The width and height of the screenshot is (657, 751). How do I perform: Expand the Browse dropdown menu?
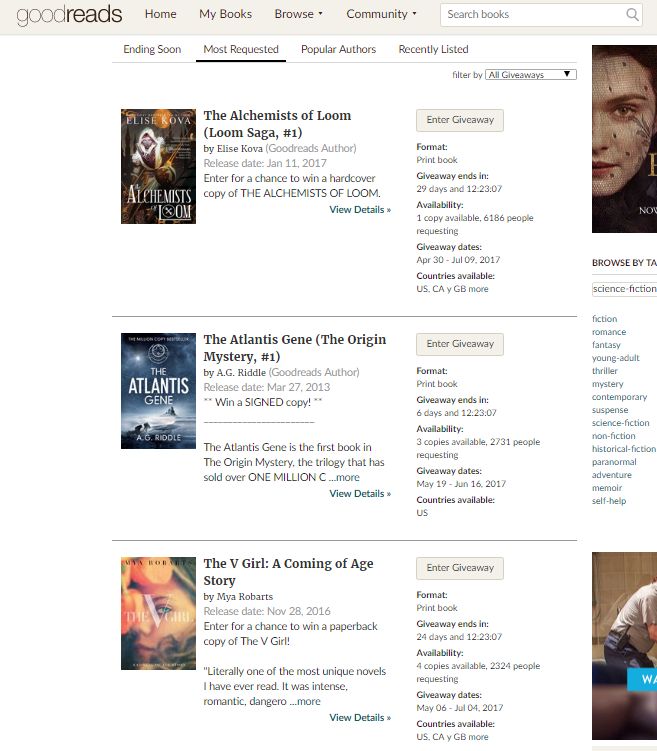[298, 14]
